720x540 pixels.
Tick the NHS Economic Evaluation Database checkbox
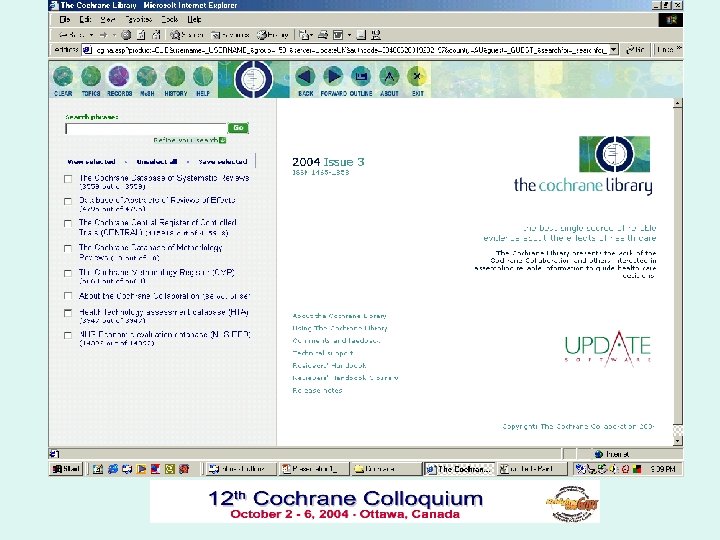(68, 335)
